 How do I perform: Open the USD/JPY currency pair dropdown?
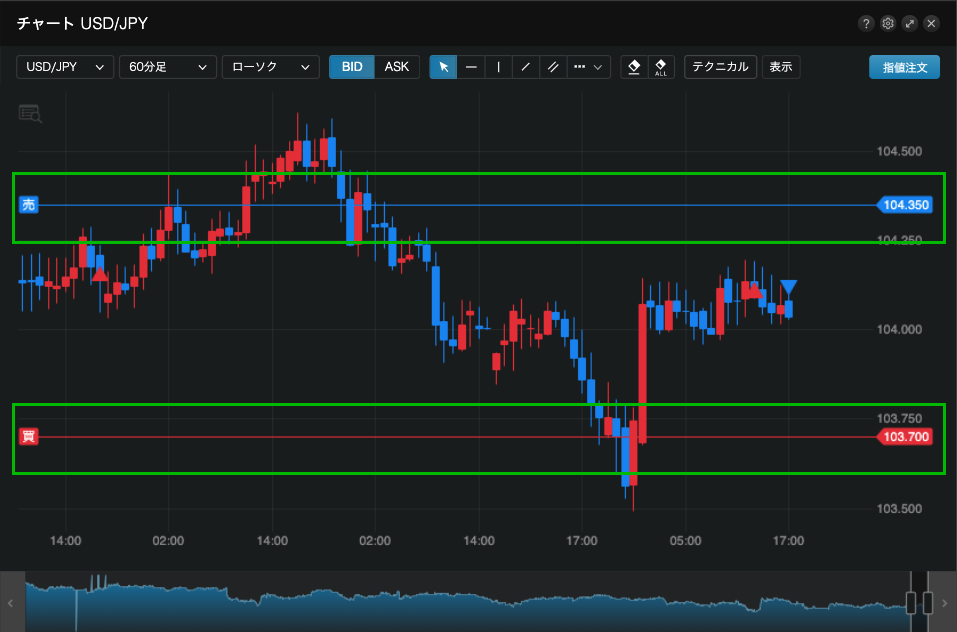point(65,67)
